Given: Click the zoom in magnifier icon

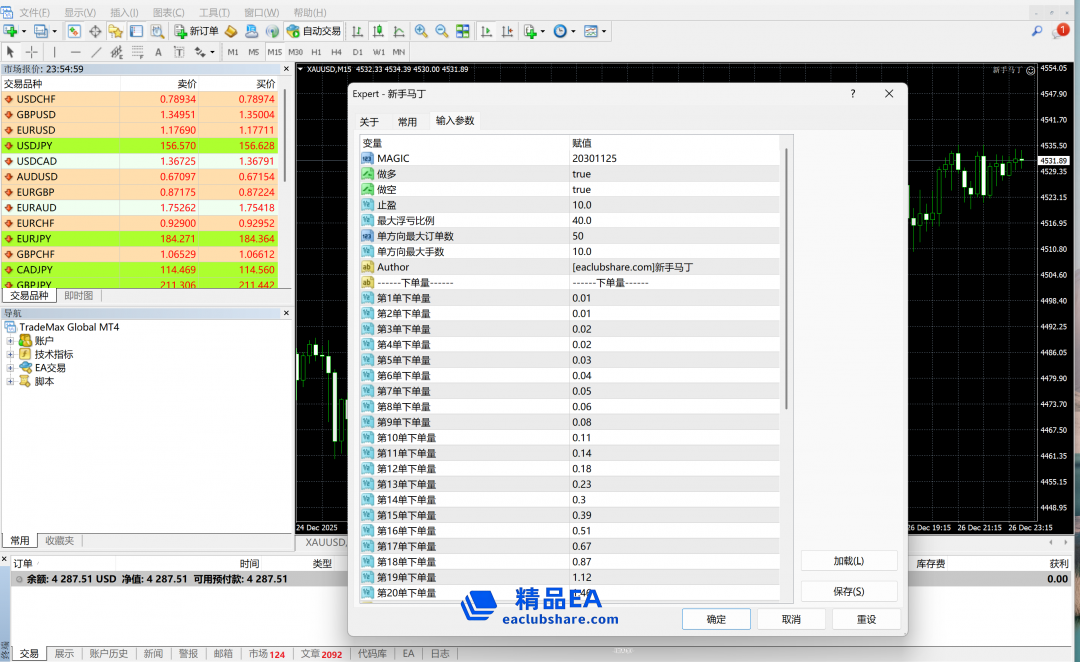Looking at the screenshot, I should (421, 31).
